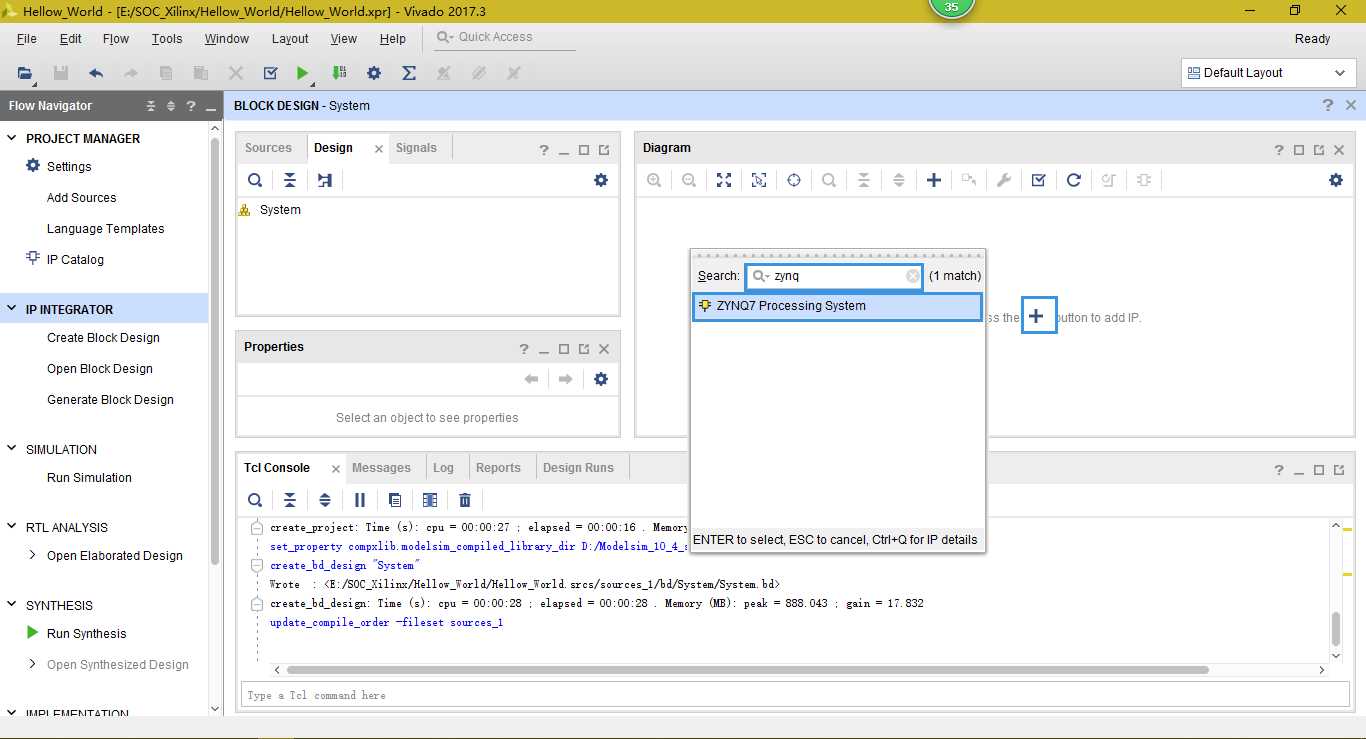Search in Tcl Console toolbar
This screenshot has height=739, width=1366.
point(255,500)
